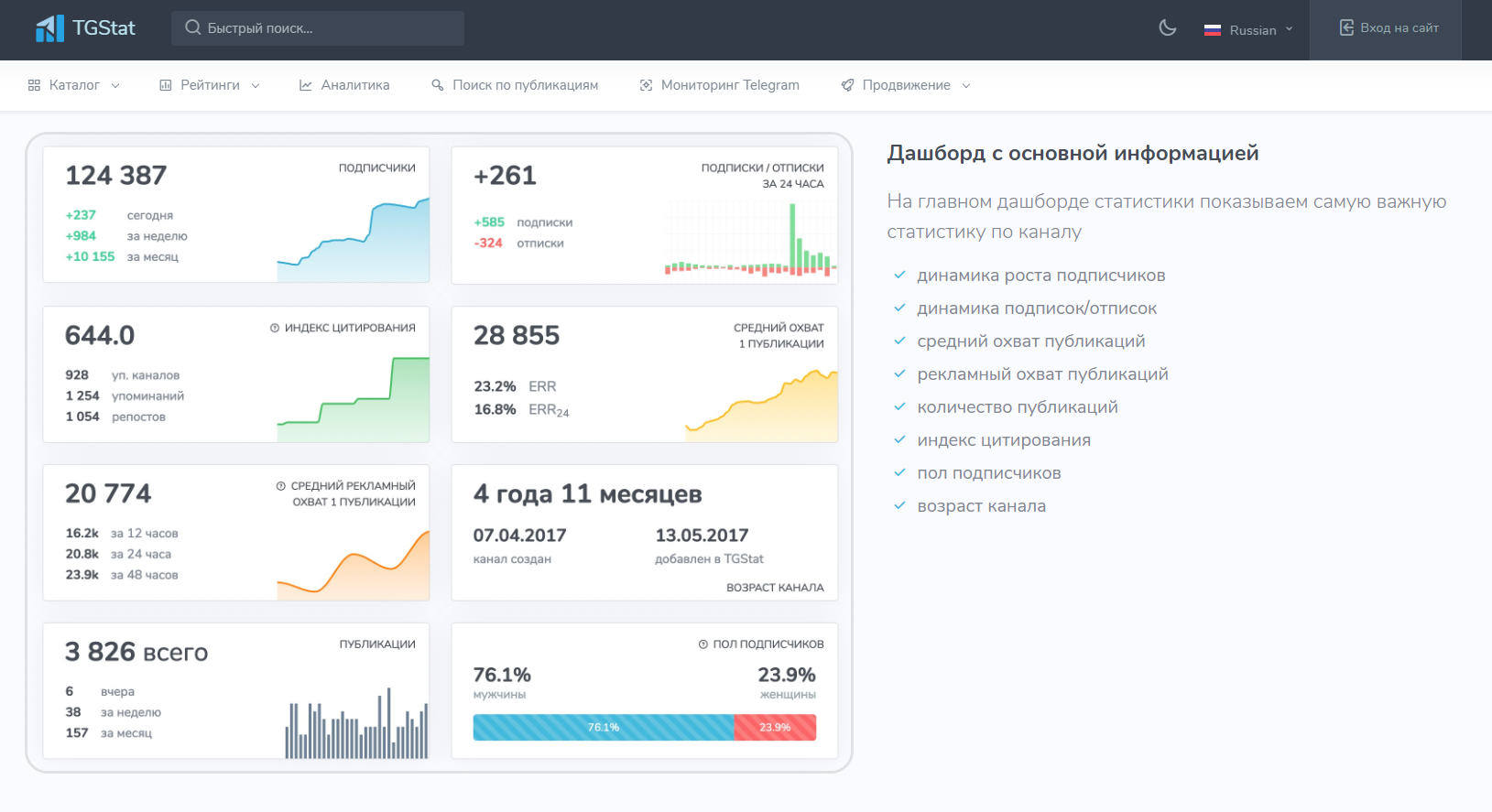Click the yellow average reach chart
1492x812 pixels.
tap(762, 406)
